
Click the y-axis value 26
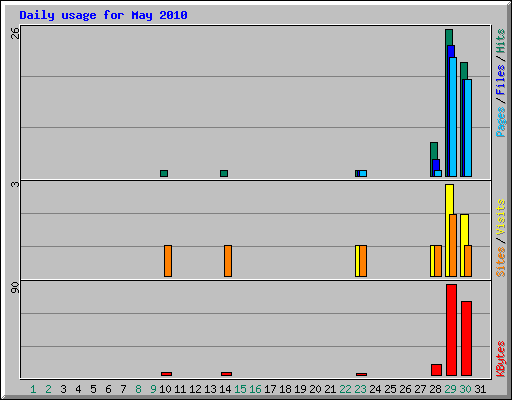15,33
